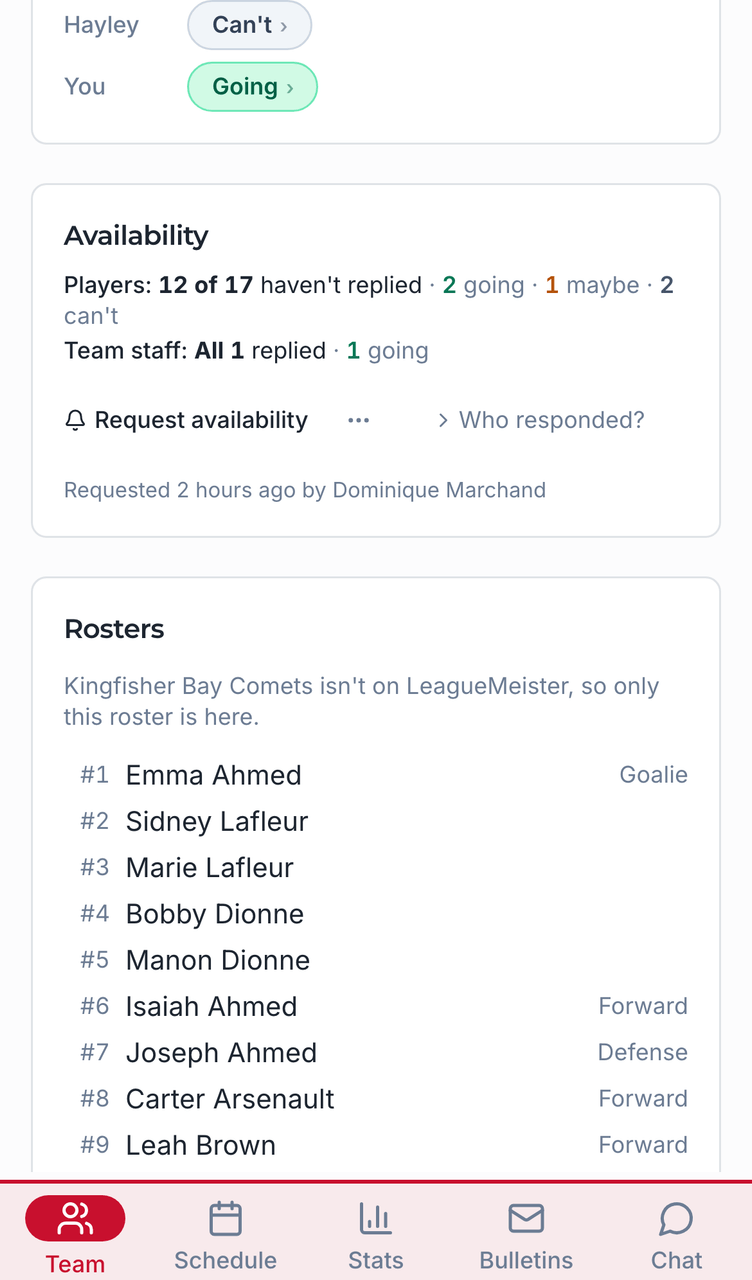Expand the Who responded? section
752x1280 pixels.
click(541, 420)
